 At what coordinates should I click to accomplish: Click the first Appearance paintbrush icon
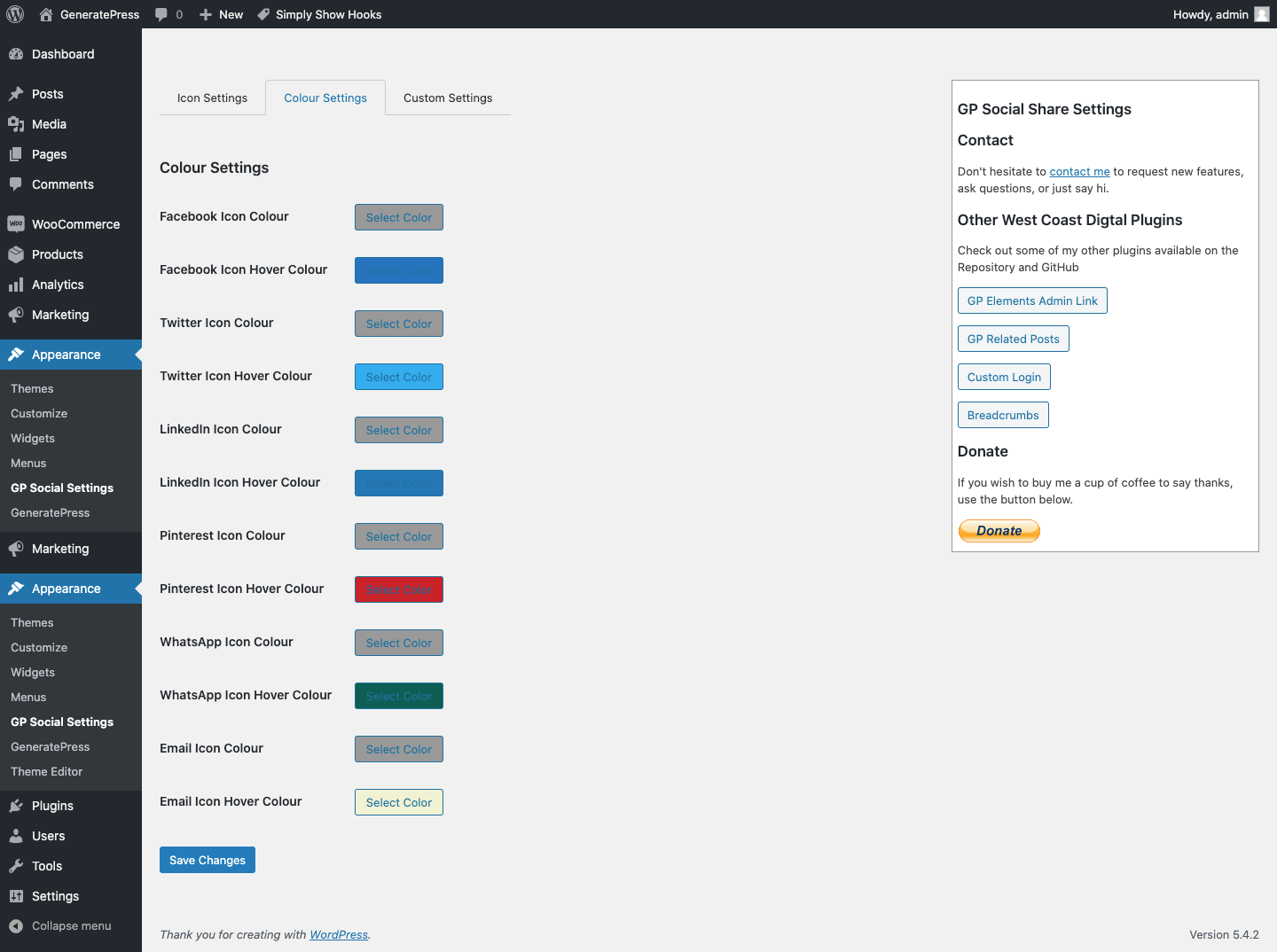pyautogui.click(x=16, y=355)
